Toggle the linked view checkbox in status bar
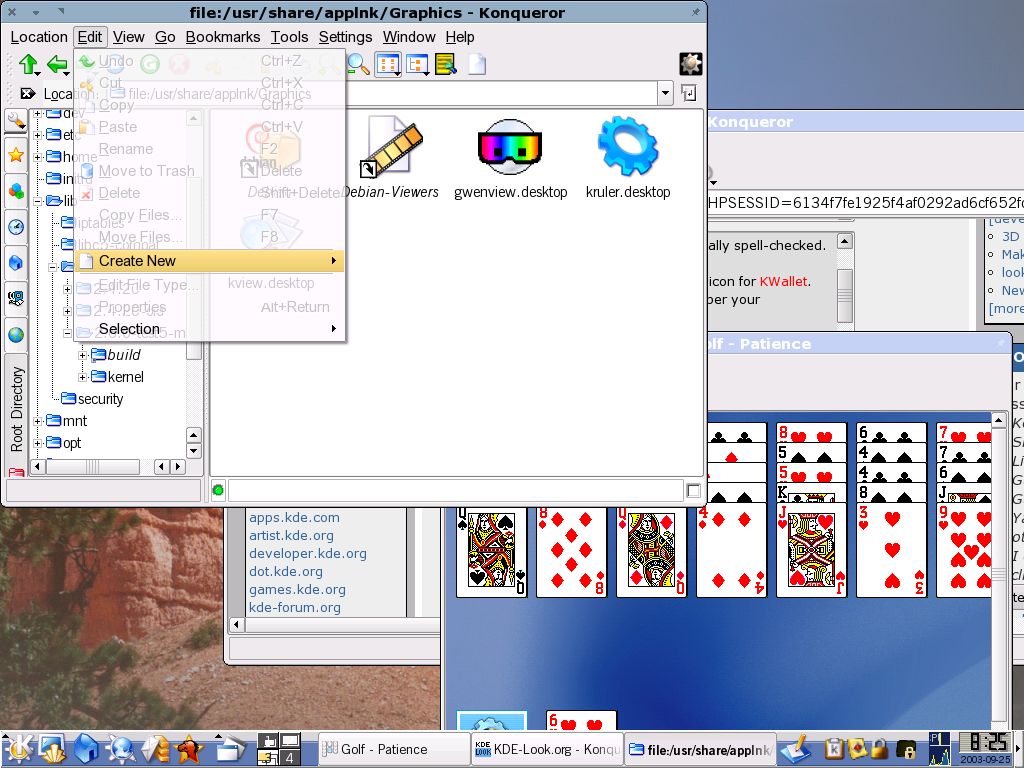Screen dimensions: 1024x768 (x=694, y=490)
